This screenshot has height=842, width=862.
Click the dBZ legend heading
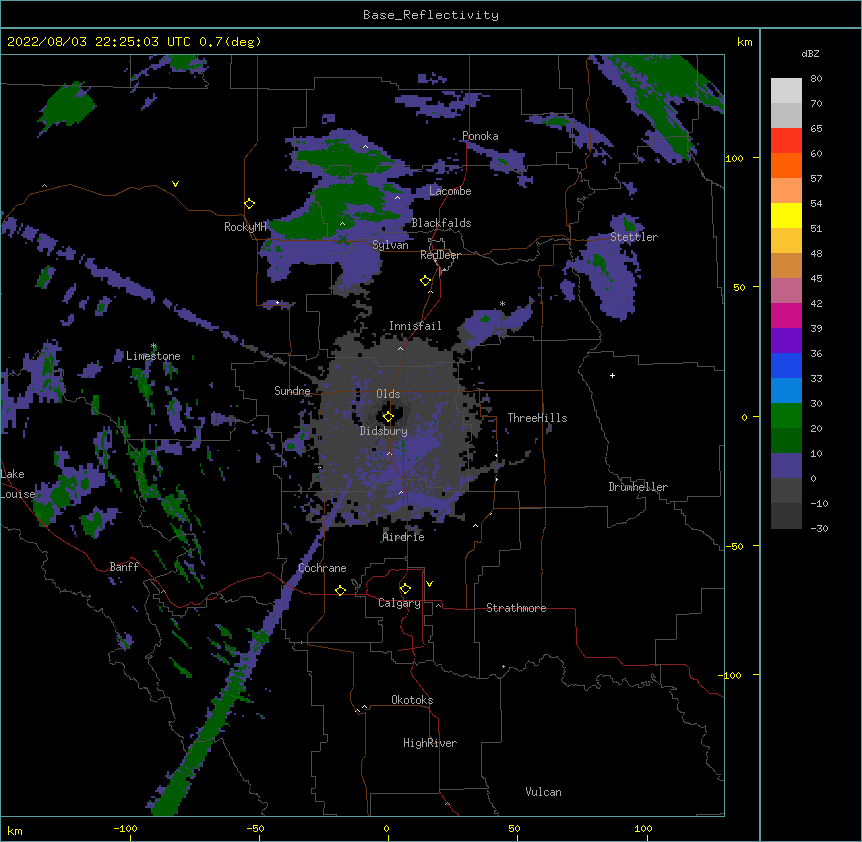(810, 53)
